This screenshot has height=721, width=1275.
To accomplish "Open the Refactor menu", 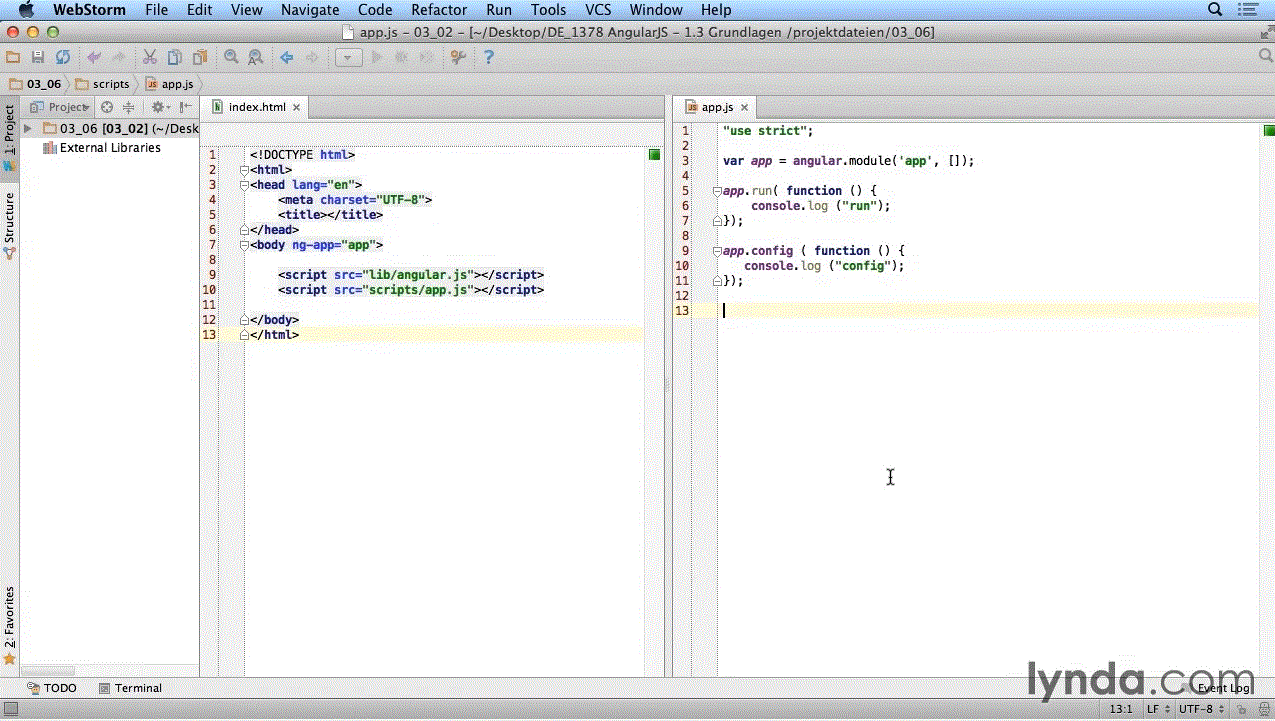I will [x=439, y=10].
